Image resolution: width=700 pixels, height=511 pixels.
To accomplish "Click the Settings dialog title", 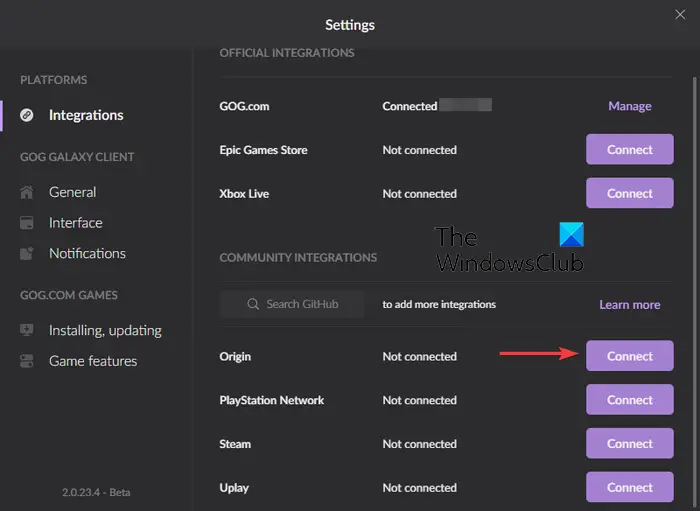I will pos(350,25).
